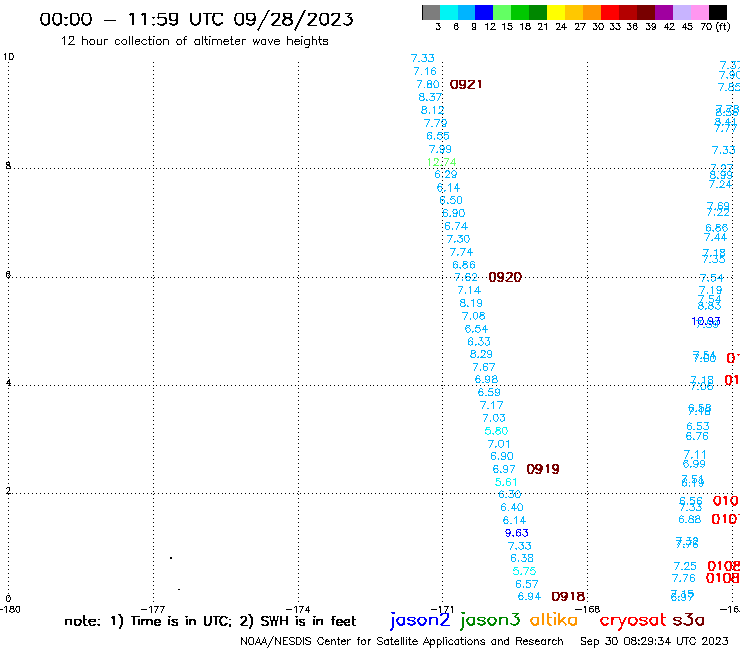Click the light green 15 ft legend swatch
Screen dimensions: 740x650
click(502, 12)
